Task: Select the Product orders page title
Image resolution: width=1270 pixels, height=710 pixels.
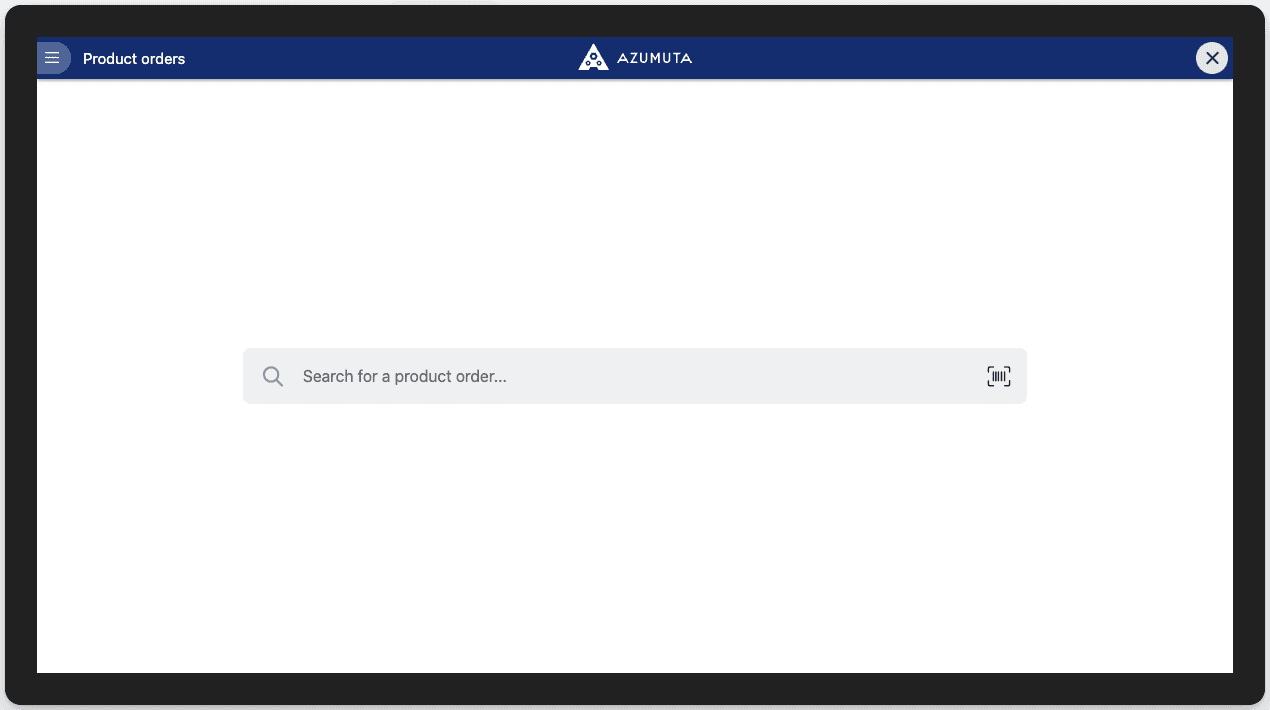Action: click(x=133, y=58)
